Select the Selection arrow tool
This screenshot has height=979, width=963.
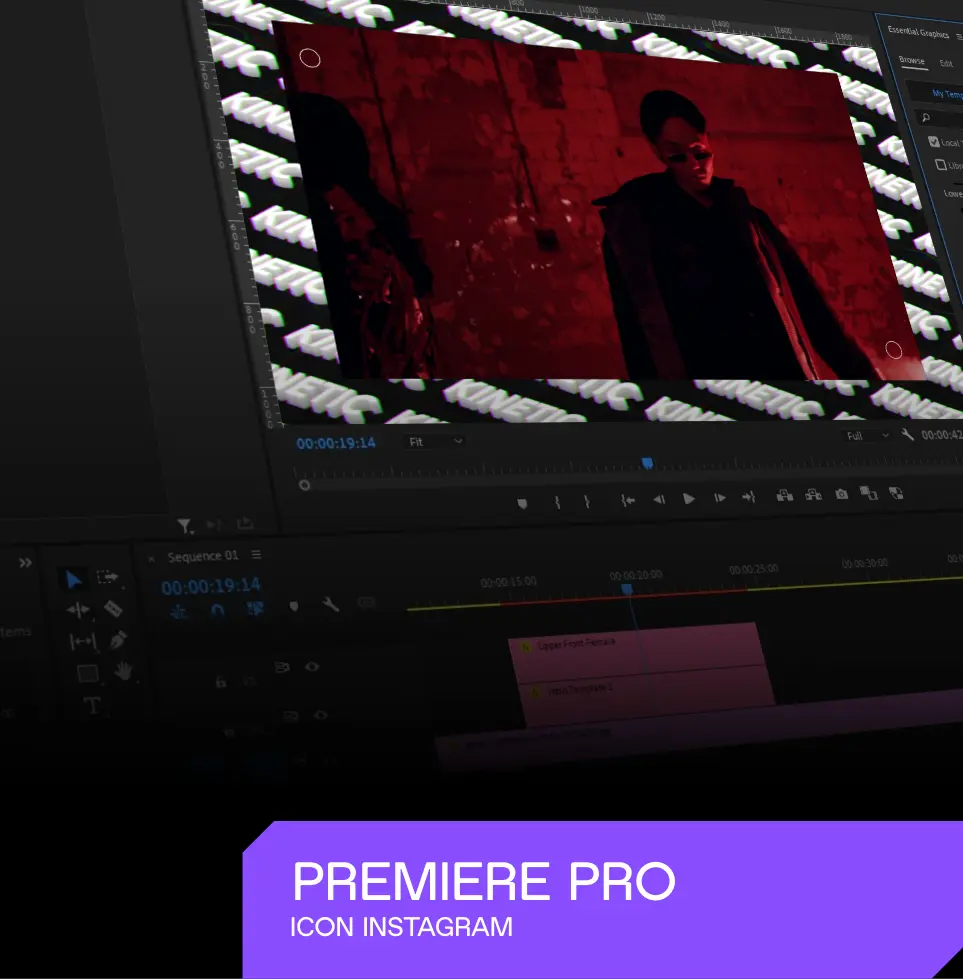[74, 580]
